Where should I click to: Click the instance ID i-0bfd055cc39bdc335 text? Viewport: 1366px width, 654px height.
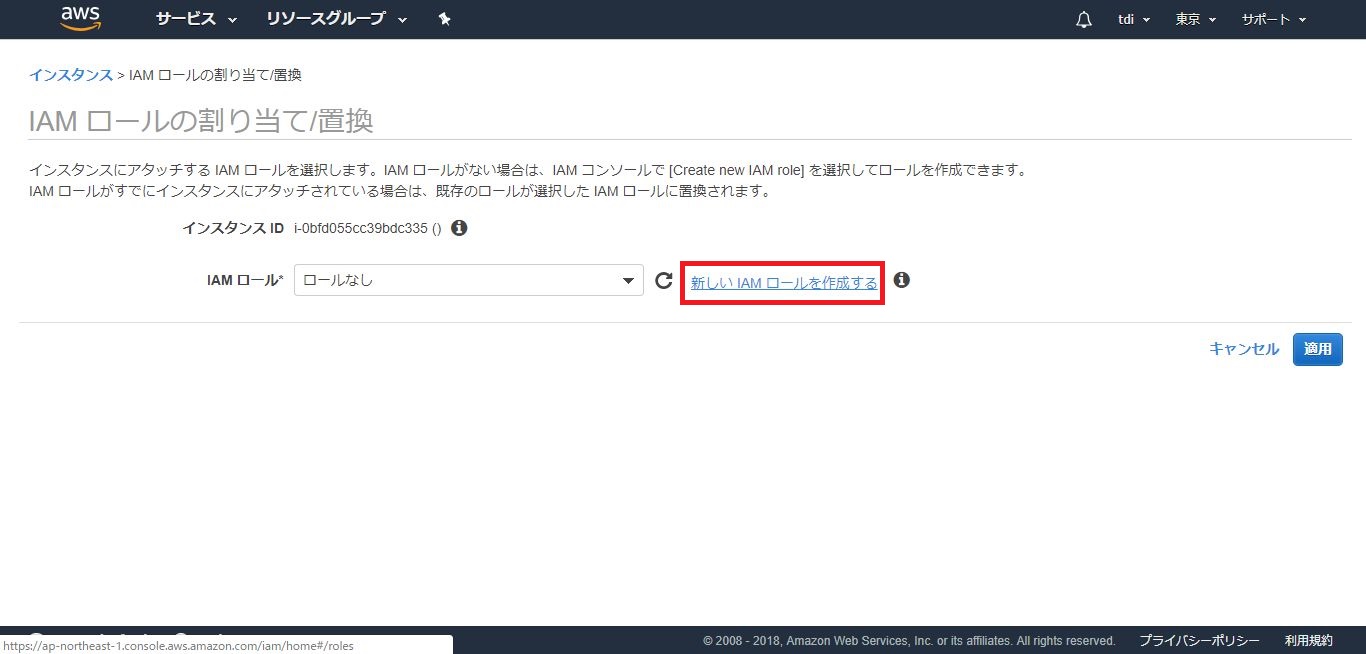click(361, 228)
